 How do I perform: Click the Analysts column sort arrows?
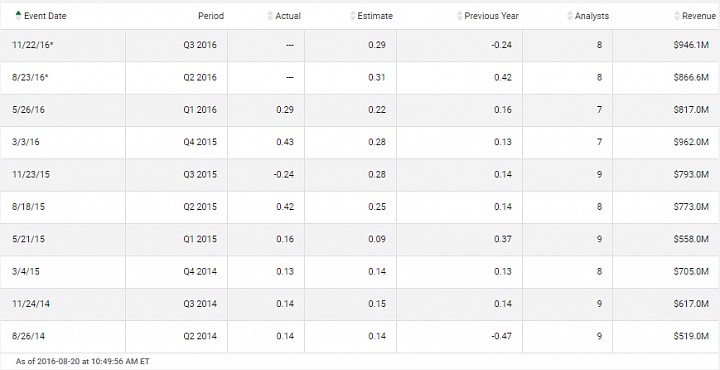[570, 16]
